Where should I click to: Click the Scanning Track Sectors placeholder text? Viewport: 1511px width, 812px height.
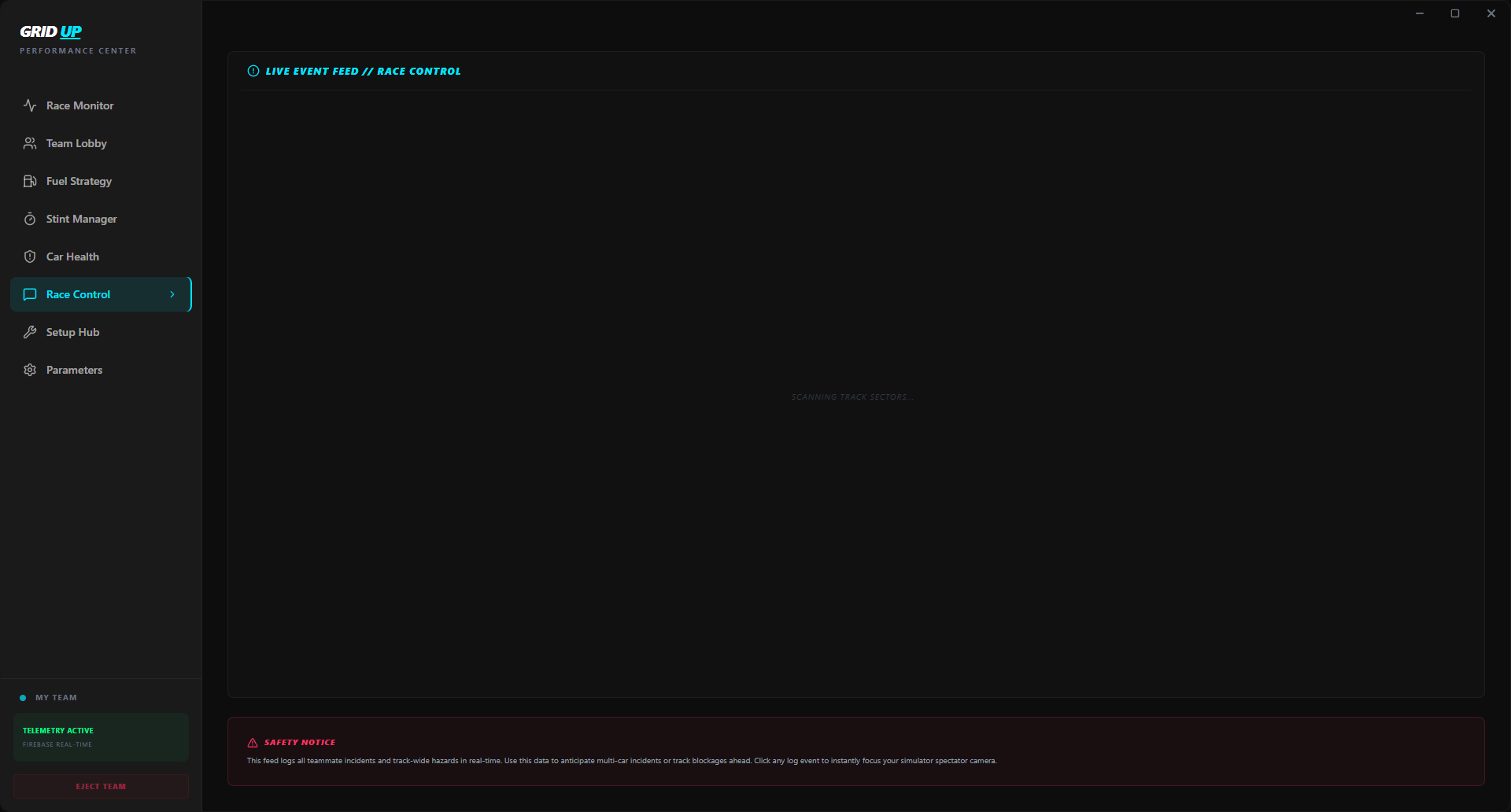pyautogui.click(x=852, y=397)
